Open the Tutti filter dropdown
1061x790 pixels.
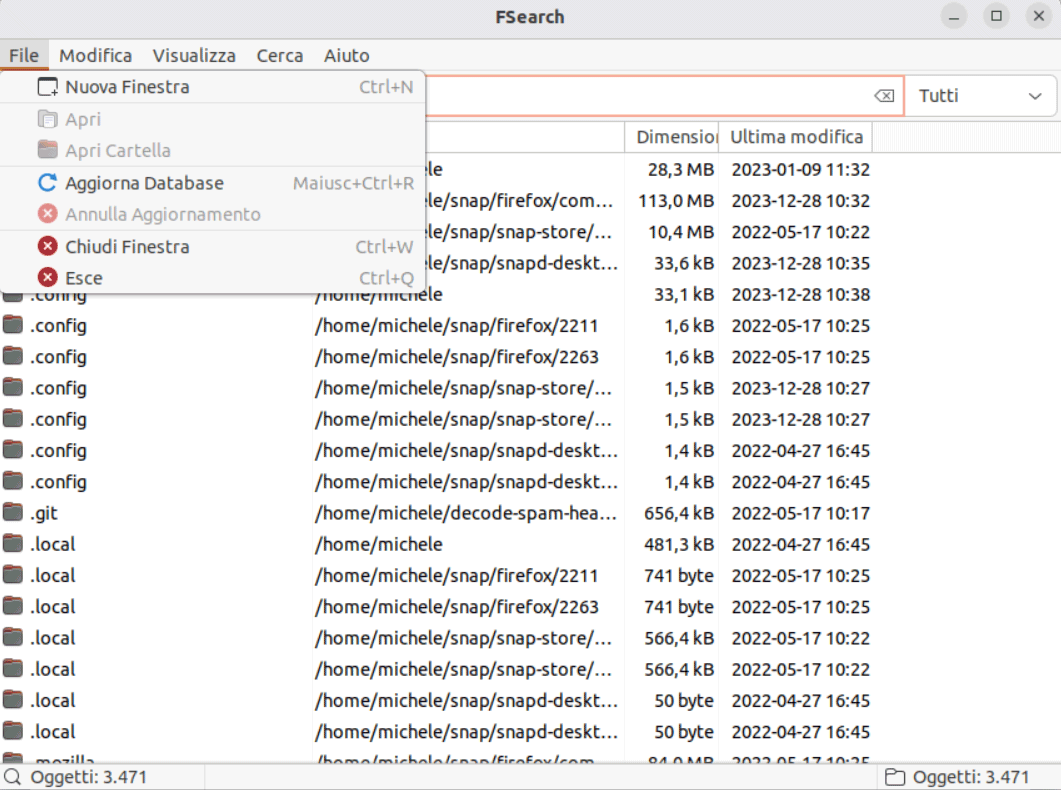[x=979, y=96]
